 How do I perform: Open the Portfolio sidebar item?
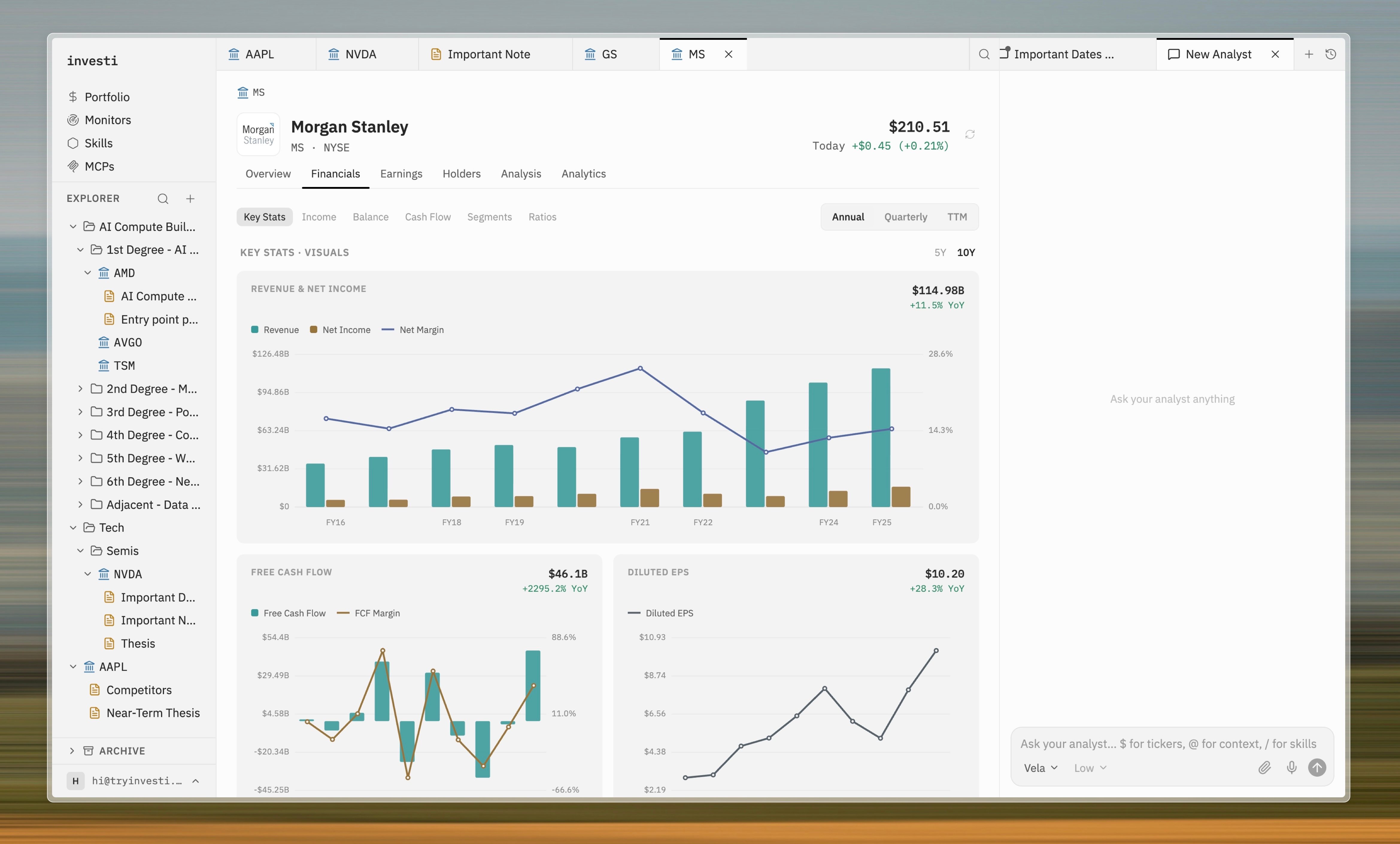click(x=98, y=97)
